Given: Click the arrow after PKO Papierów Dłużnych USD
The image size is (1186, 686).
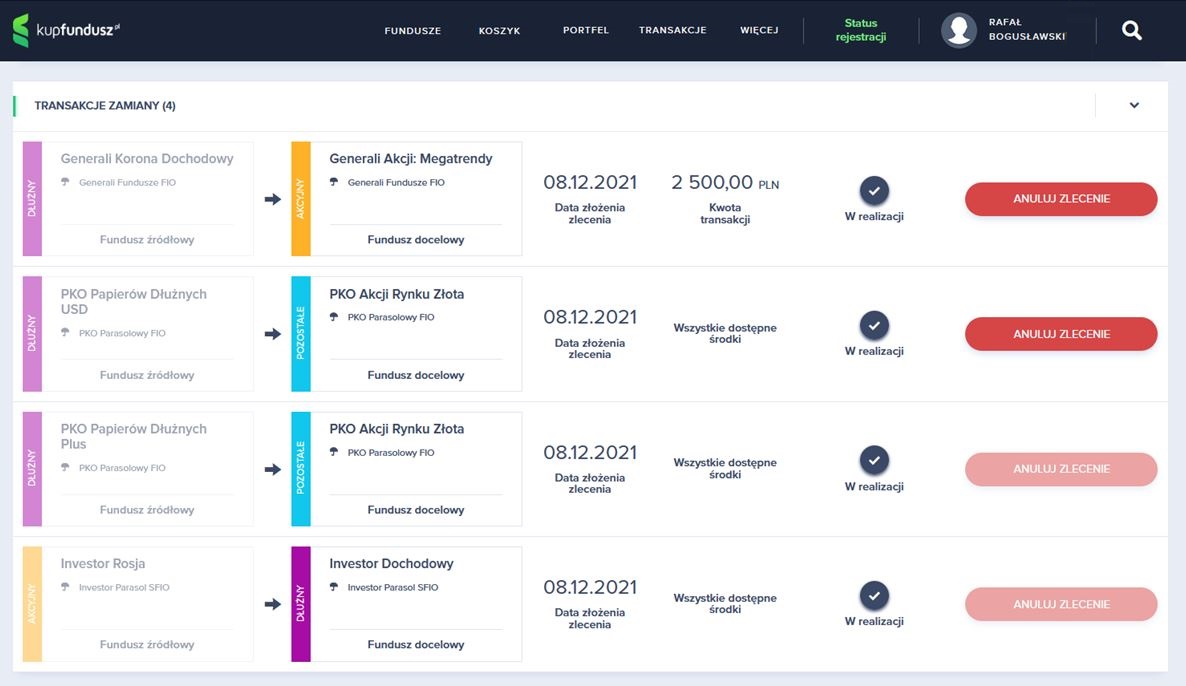Looking at the screenshot, I should pyautogui.click(x=272, y=334).
